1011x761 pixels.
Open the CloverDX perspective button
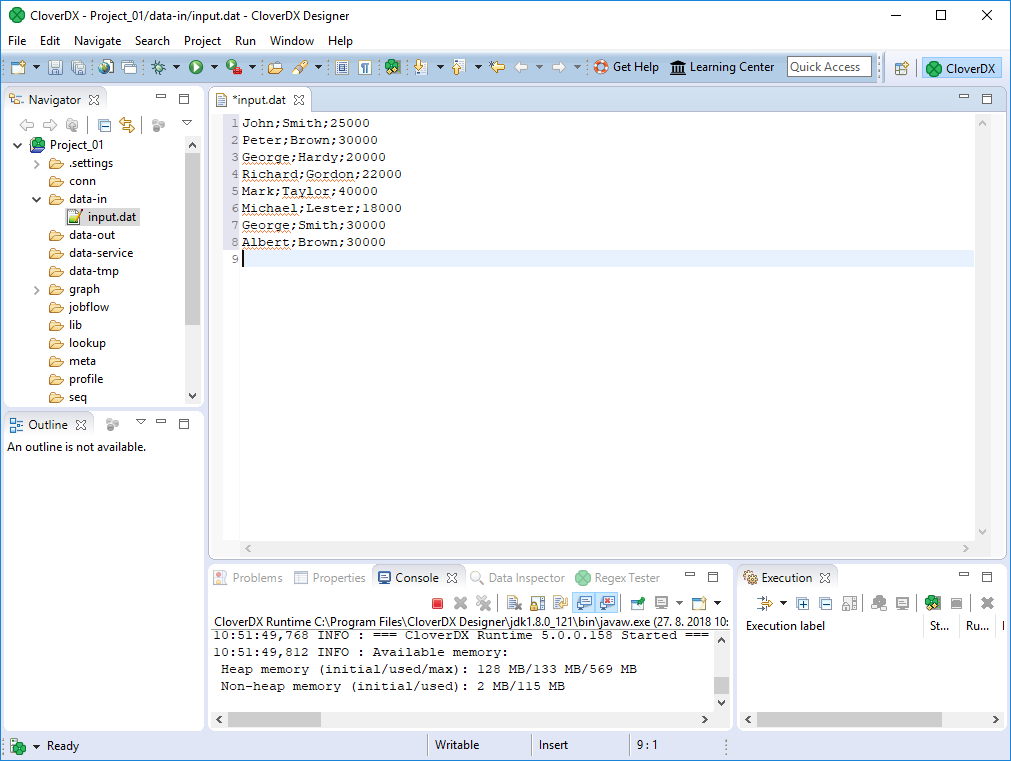(961, 68)
